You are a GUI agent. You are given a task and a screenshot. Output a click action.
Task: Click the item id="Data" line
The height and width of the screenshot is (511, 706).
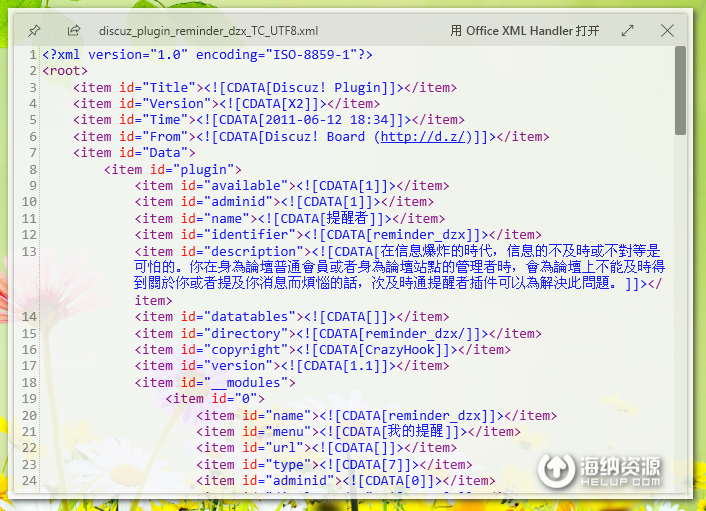click(x=134, y=153)
